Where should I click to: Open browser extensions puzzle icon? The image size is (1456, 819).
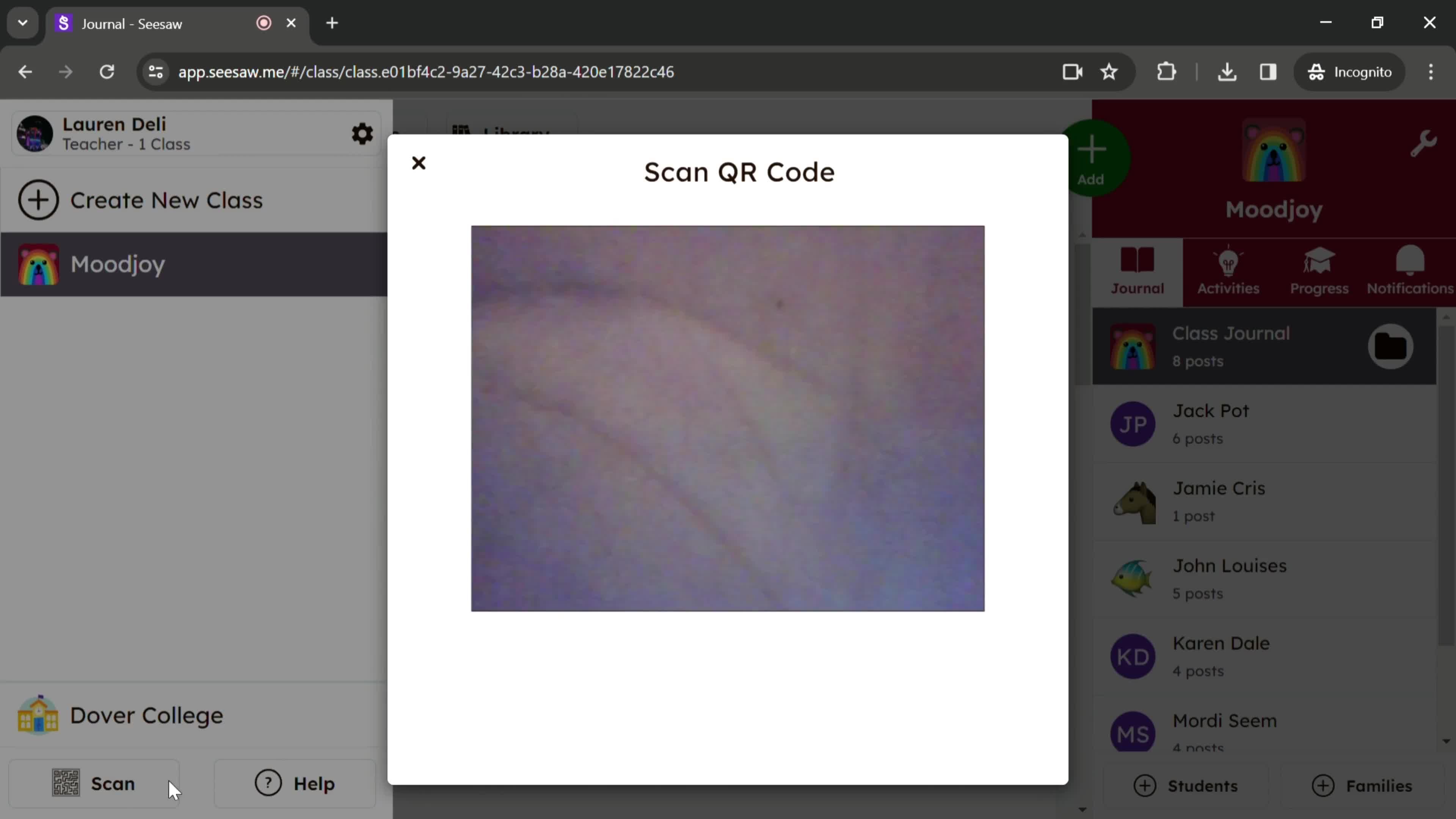[x=1167, y=72]
